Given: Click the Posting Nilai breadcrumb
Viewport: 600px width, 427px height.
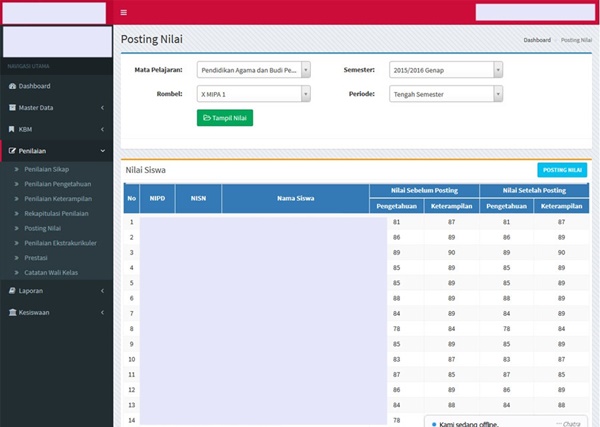Looking at the screenshot, I should coord(576,40).
